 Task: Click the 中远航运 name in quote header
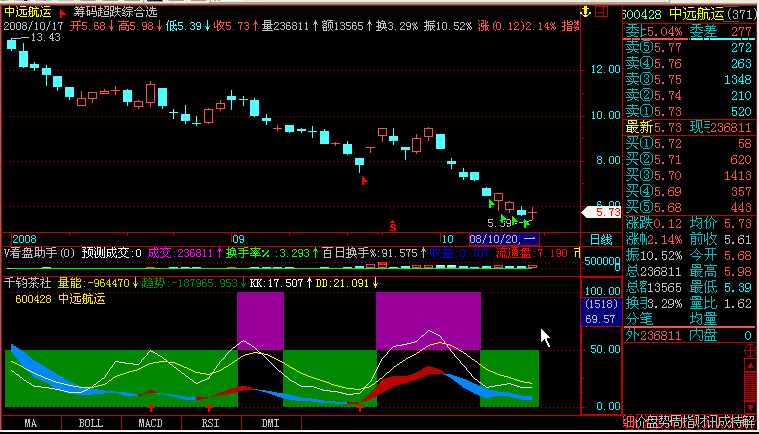[x=696, y=15]
